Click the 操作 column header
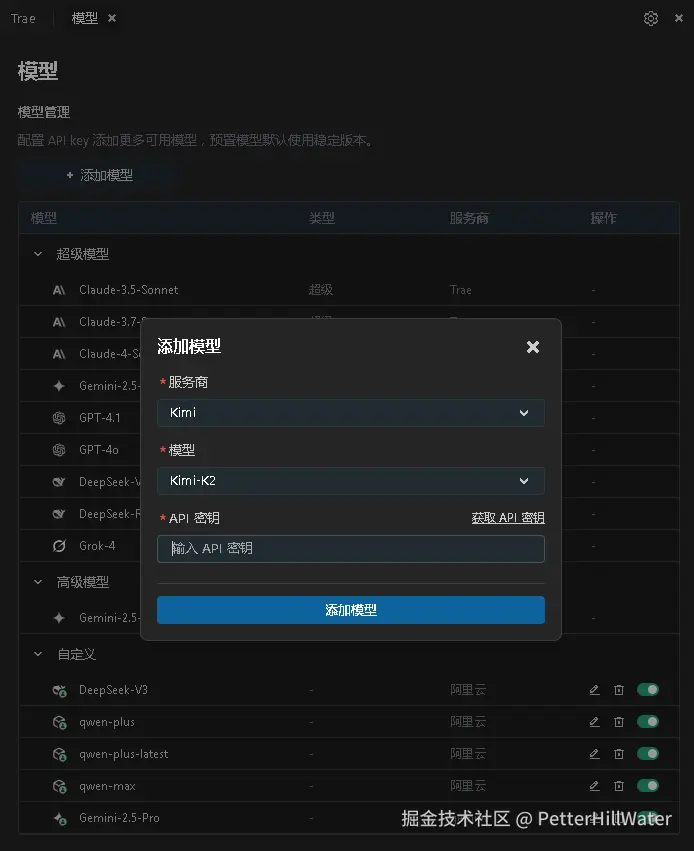Image resolution: width=694 pixels, height=851 pixels. (603, 218)
